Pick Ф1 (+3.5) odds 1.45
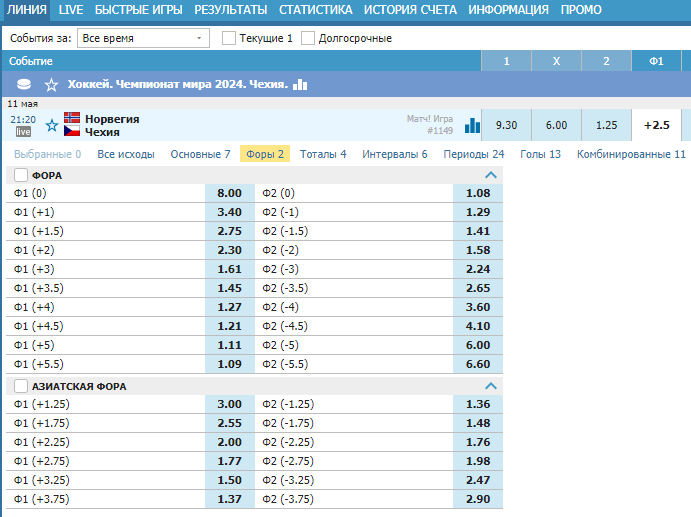691x517 pixels. tap(230, 288)
